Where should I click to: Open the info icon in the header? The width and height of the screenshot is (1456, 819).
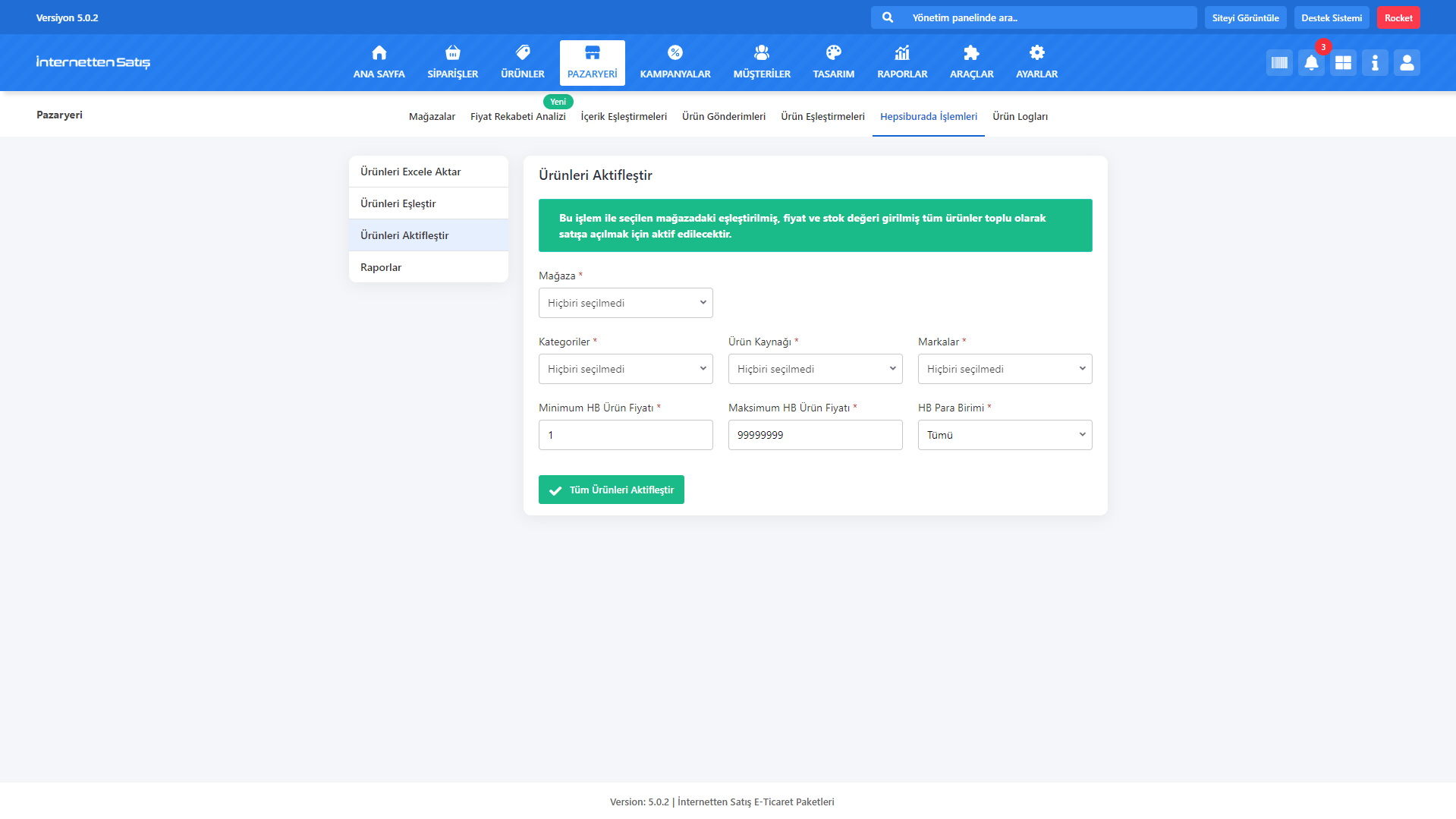[x=1375, y=63]
